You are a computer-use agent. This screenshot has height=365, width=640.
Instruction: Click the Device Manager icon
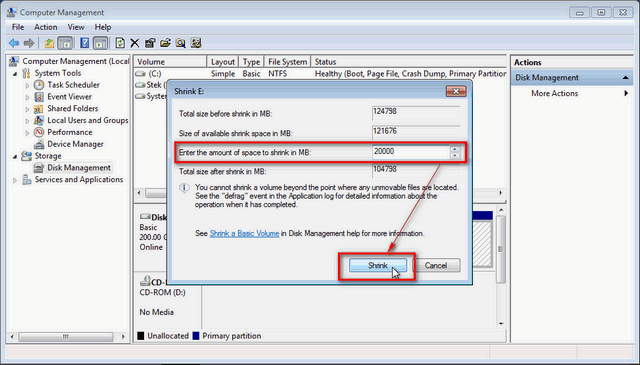point(39,144)
